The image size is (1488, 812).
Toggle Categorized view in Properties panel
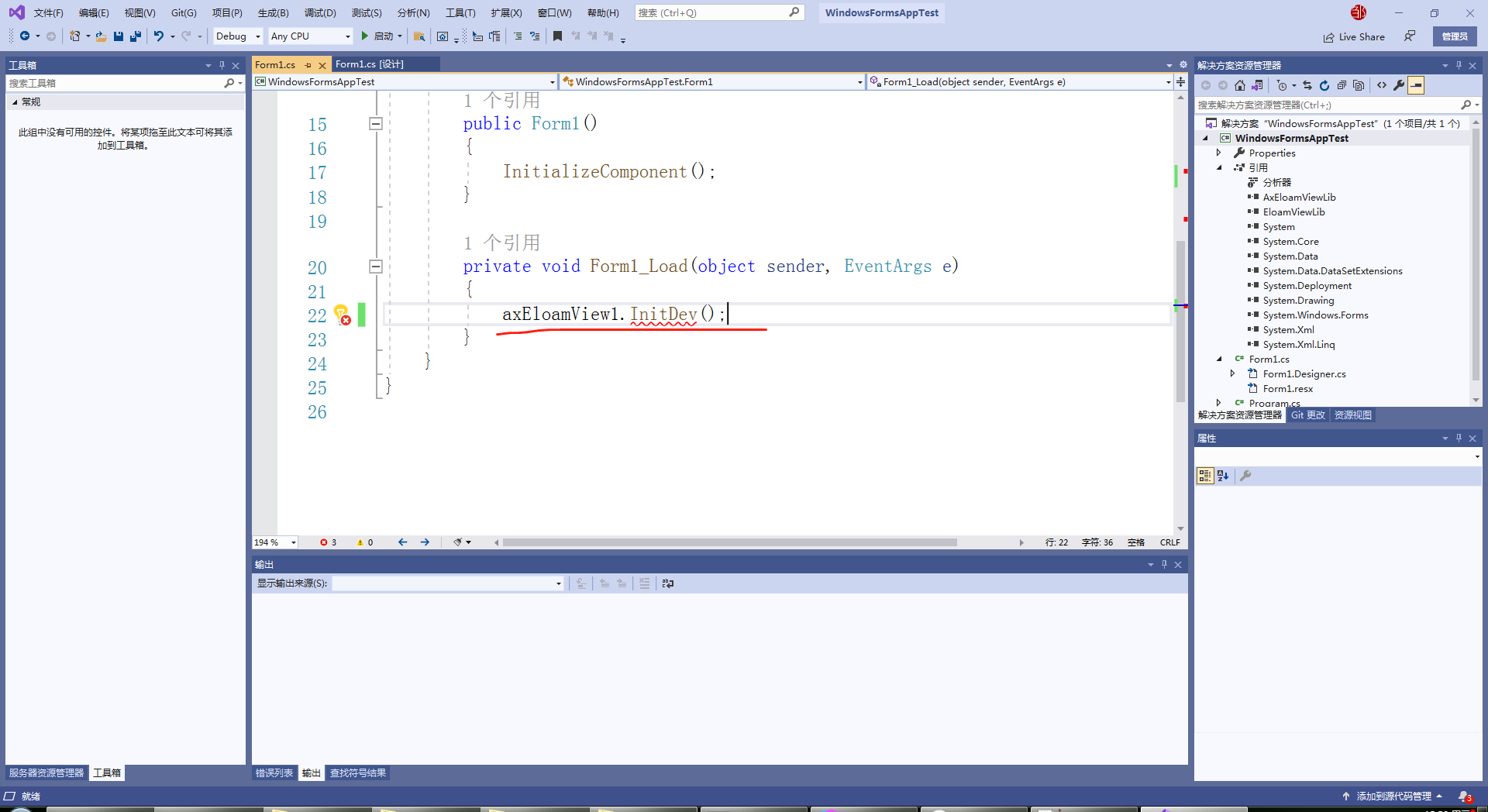click(x=1205, y=476)
